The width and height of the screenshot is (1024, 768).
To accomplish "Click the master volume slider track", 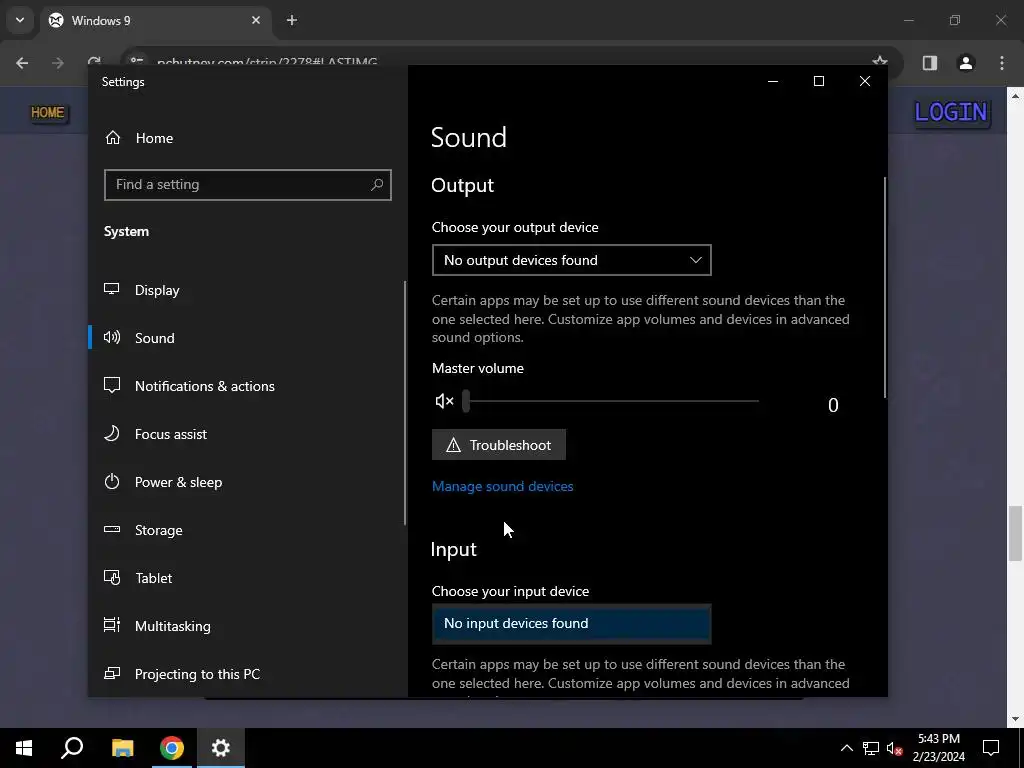I will (x=611, y=401).
